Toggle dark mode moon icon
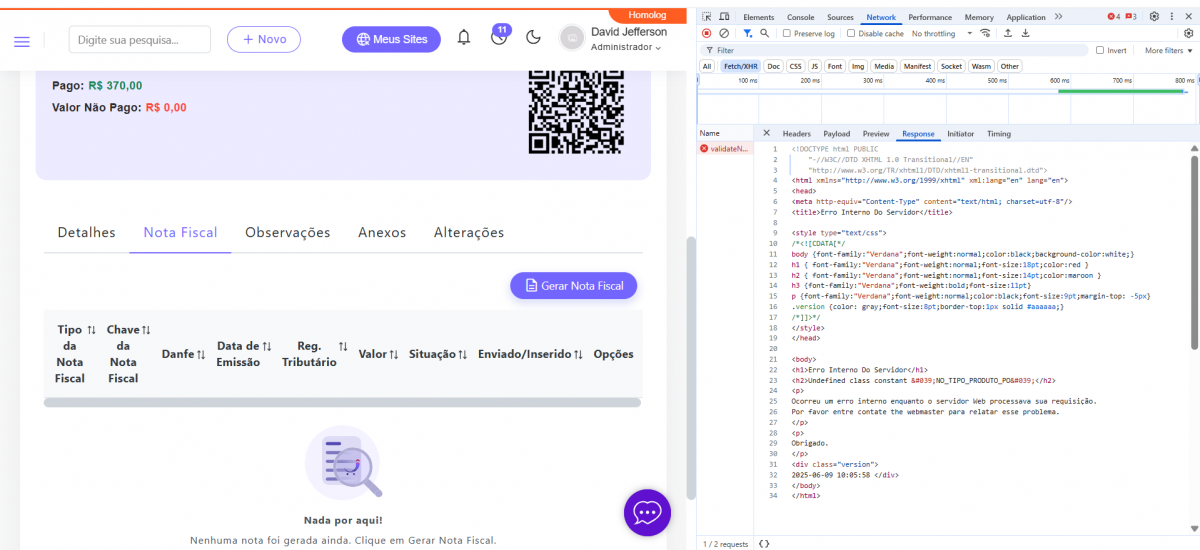The width and height of the screenshot is (1200, 550). tap(533, 38)
